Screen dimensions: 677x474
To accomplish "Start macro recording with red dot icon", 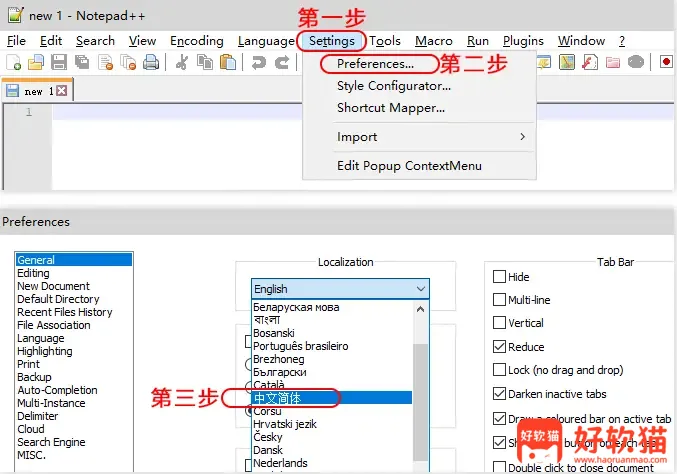I will [x=666, y=62].
